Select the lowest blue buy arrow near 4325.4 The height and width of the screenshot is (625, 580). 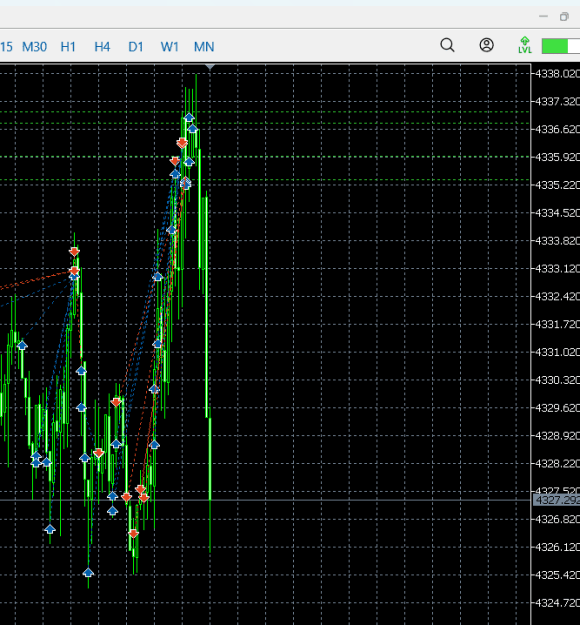(88, 573)
